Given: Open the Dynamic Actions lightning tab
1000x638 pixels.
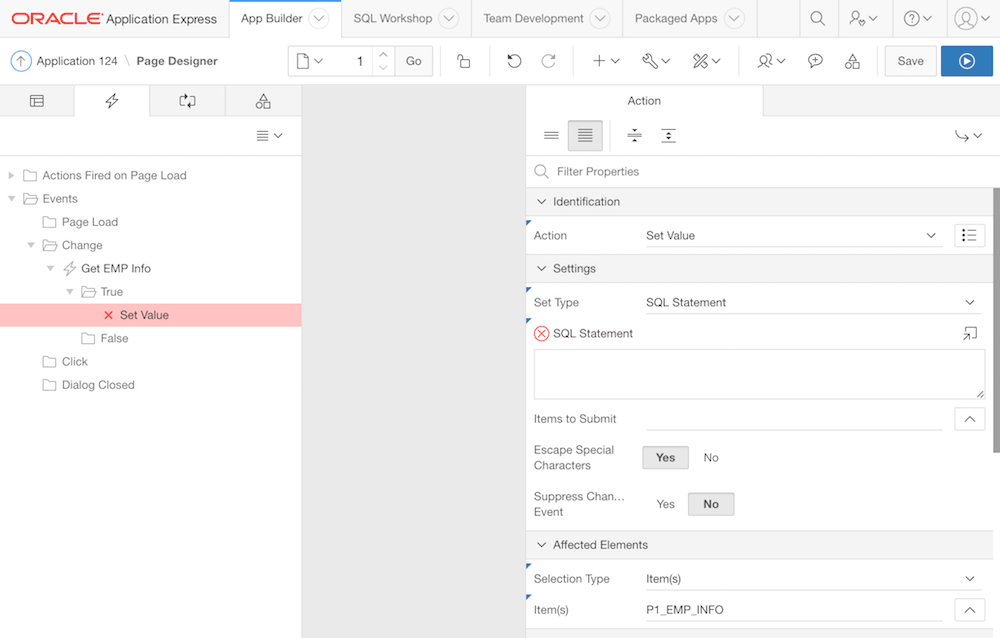Looking at the screenshot, I should 112,101.
